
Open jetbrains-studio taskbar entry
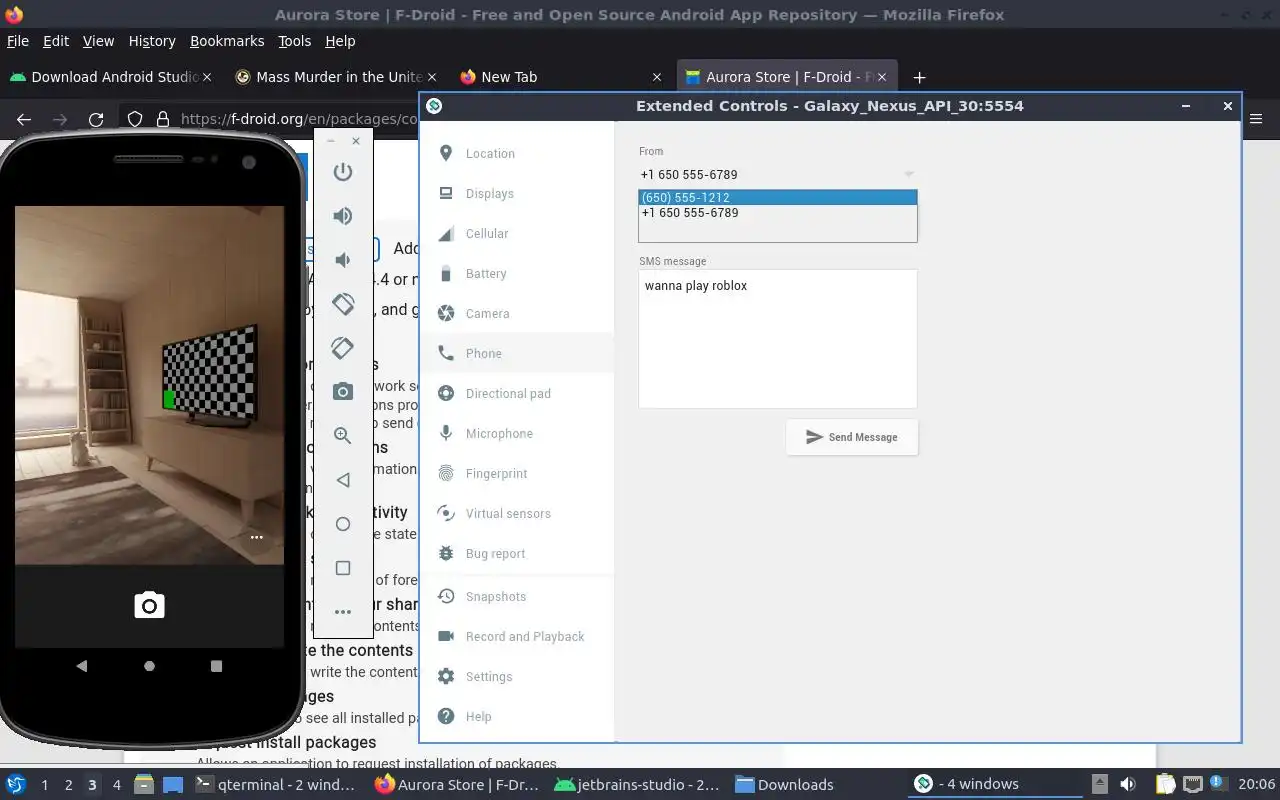636,785
